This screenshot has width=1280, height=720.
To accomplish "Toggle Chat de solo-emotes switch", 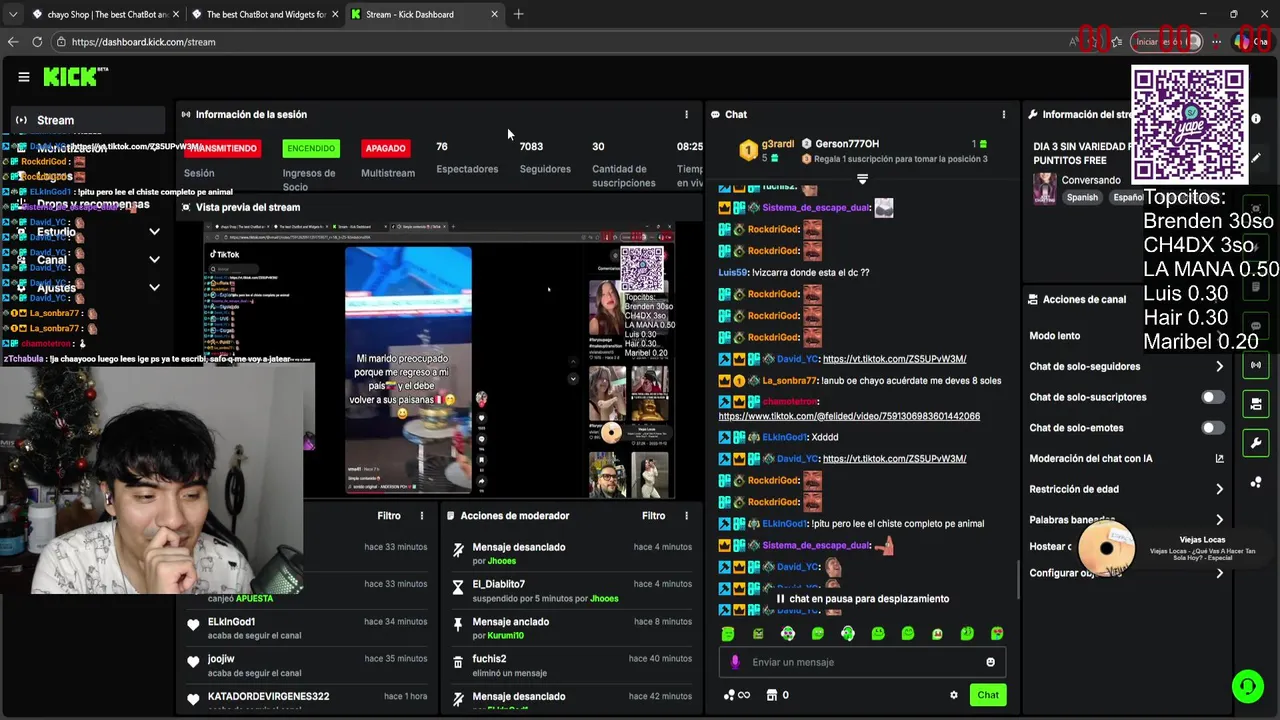I will pos(1213,428).
